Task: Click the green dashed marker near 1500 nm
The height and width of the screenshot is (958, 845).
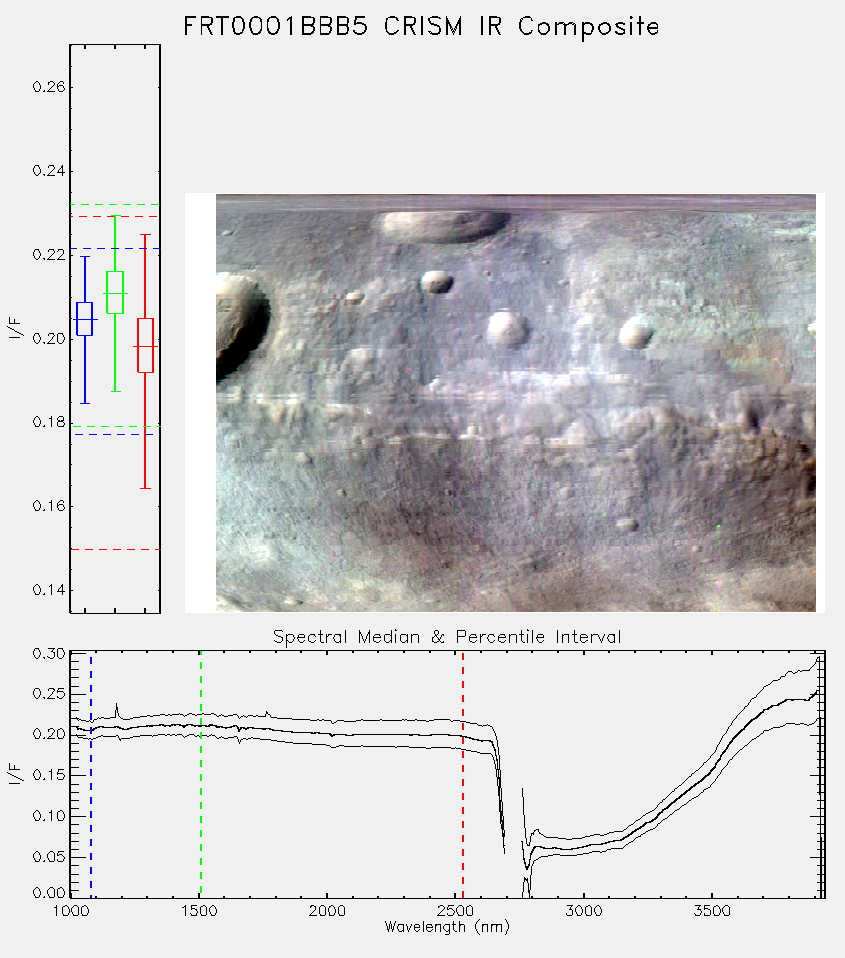Action: point(200,774)
